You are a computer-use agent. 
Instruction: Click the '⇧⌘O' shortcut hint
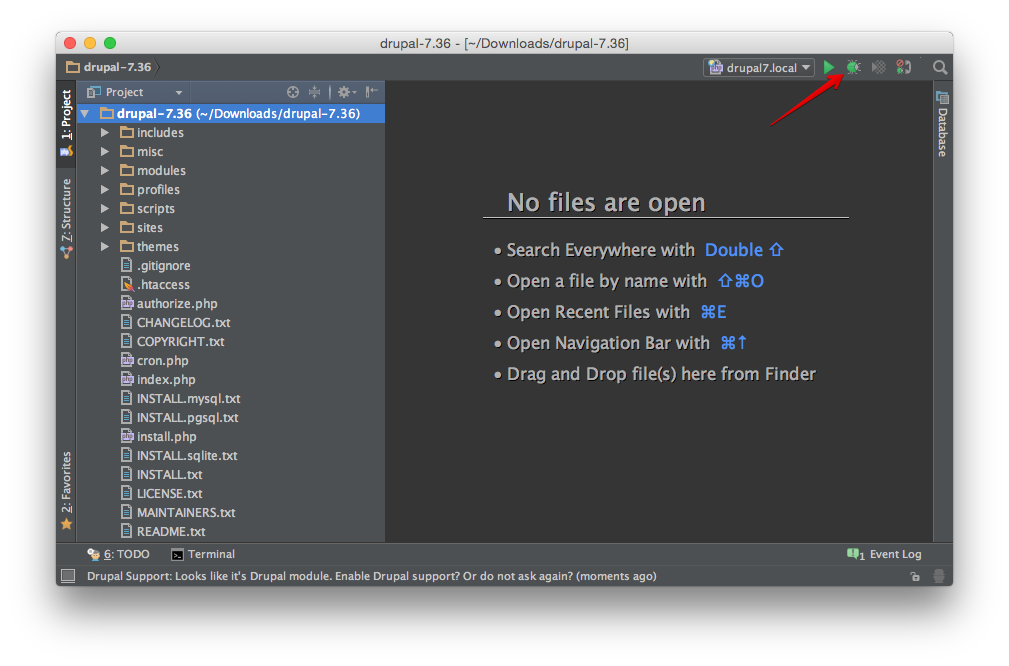click(741, 281)
